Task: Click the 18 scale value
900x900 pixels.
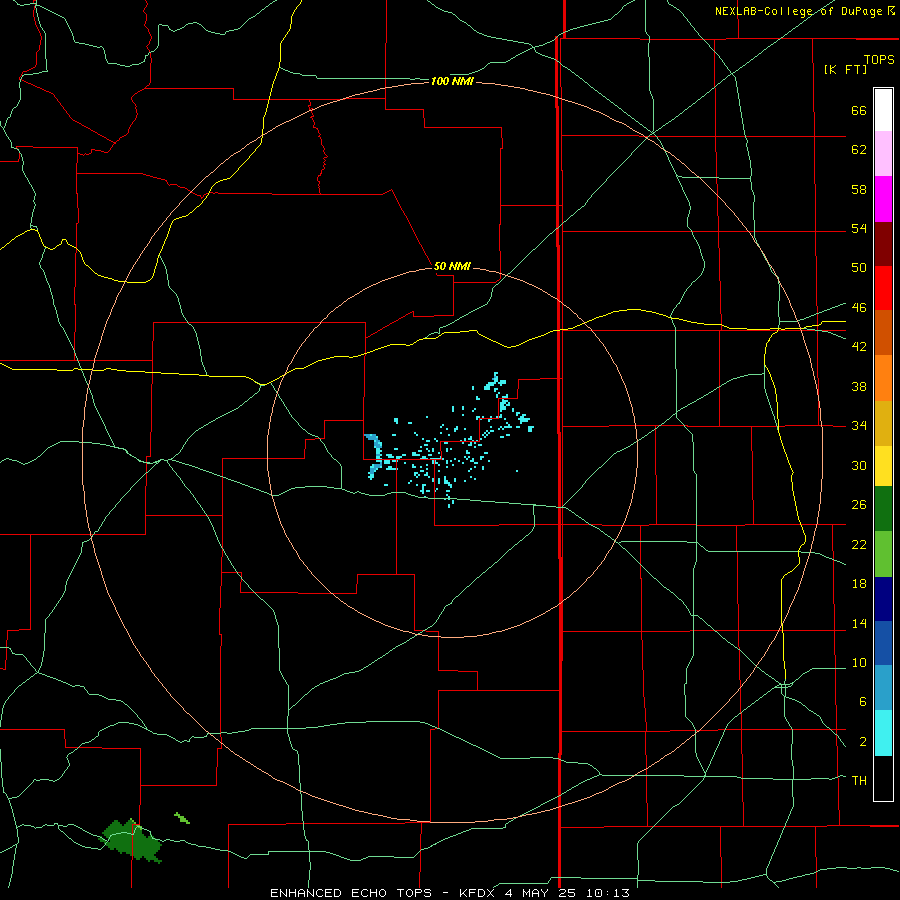Action: pos(859,584)
